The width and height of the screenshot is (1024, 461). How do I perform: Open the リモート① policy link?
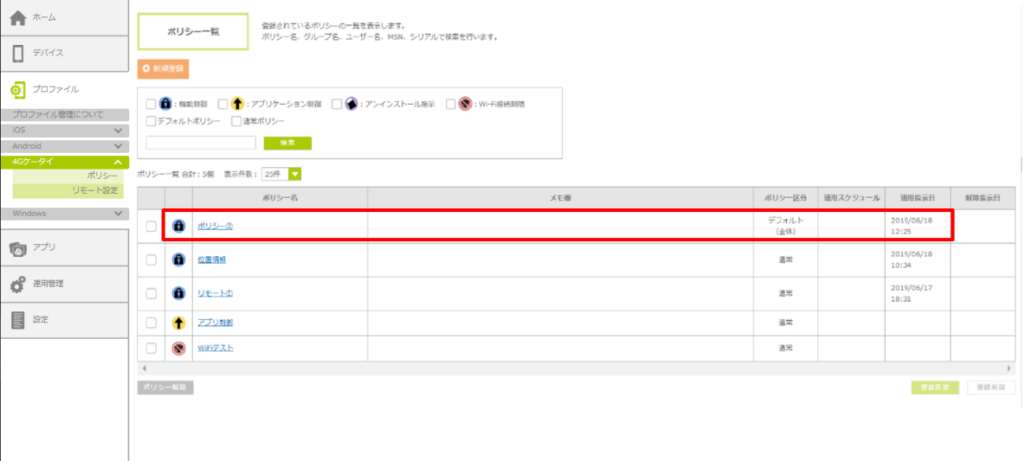click(x=215, y=294)
